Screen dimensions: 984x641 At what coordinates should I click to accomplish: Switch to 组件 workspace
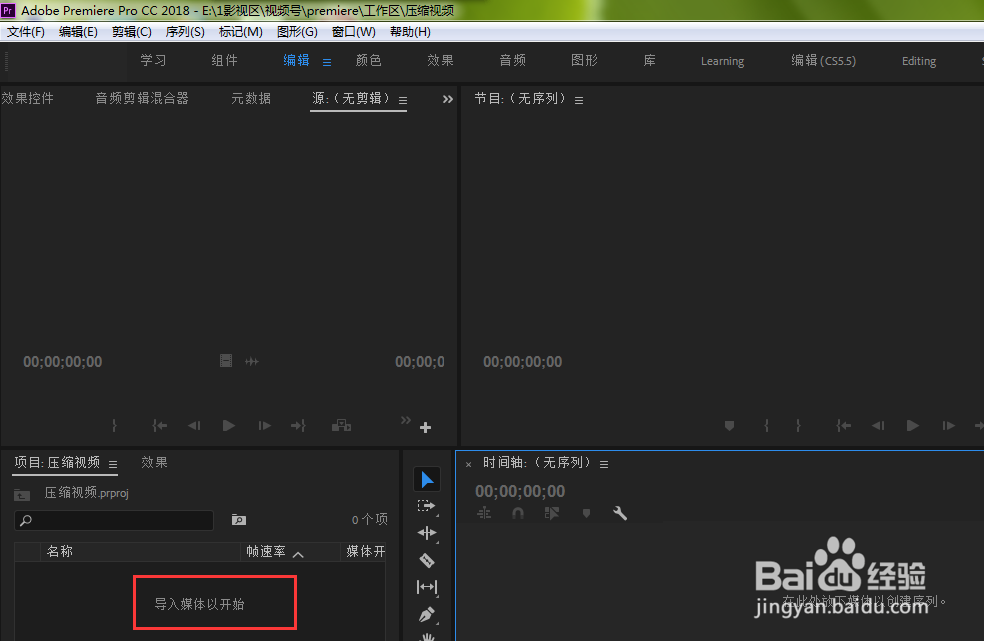click(225, 60)
